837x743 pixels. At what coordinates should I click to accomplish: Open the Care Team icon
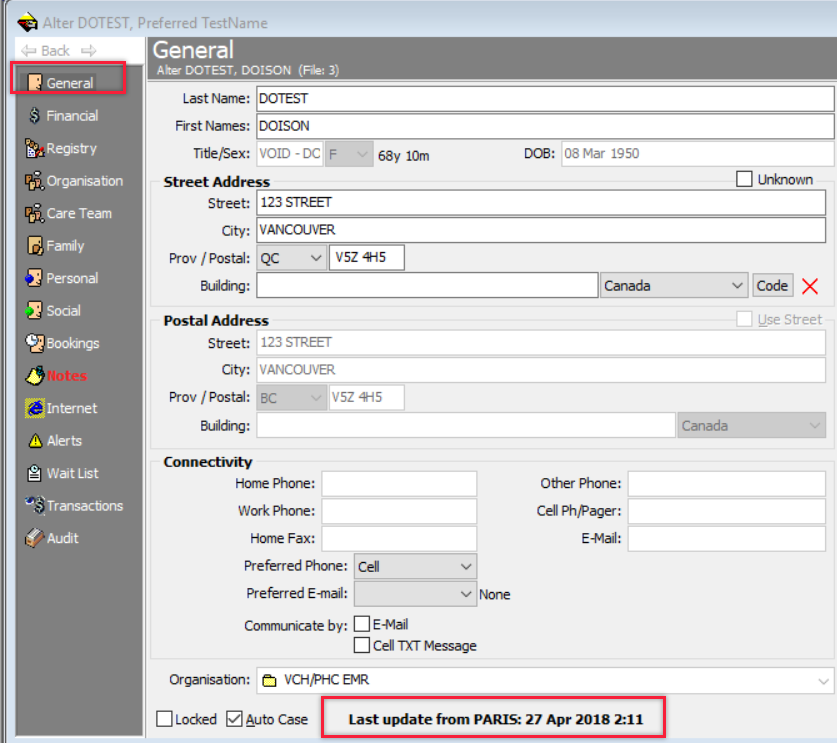(34, 213)
